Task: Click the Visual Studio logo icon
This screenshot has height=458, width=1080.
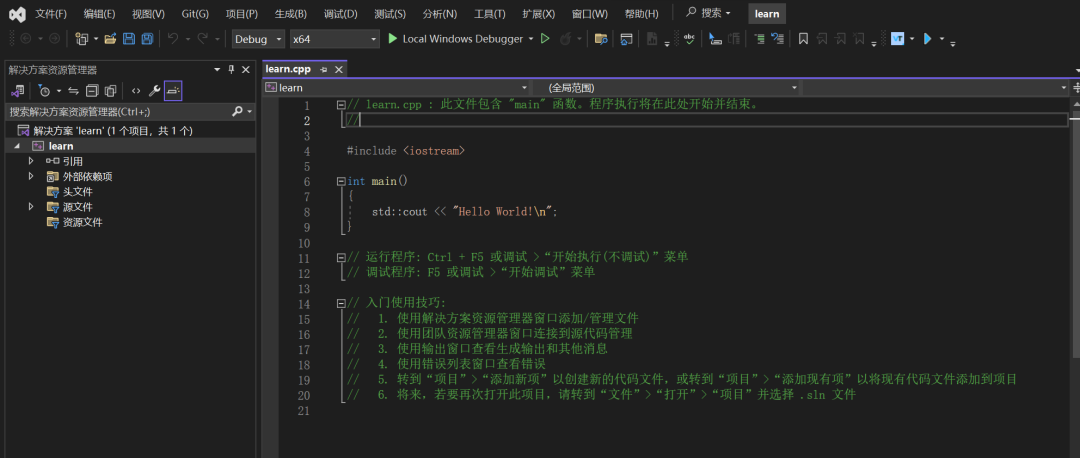Action: pyautogui.click(x=17, y=14)
